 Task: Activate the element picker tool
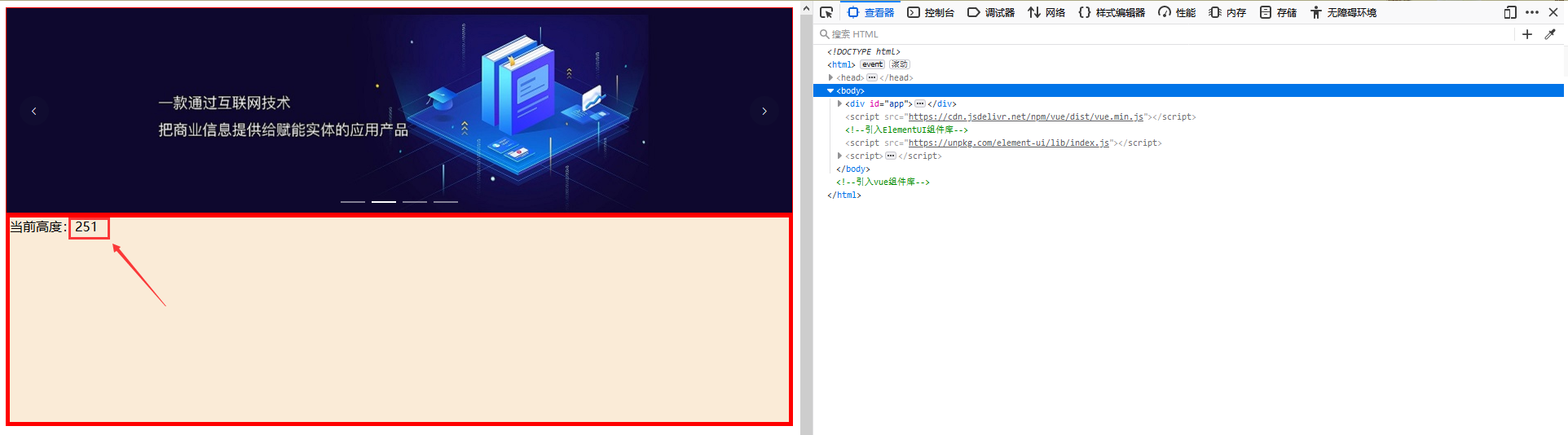click(826, 12)
